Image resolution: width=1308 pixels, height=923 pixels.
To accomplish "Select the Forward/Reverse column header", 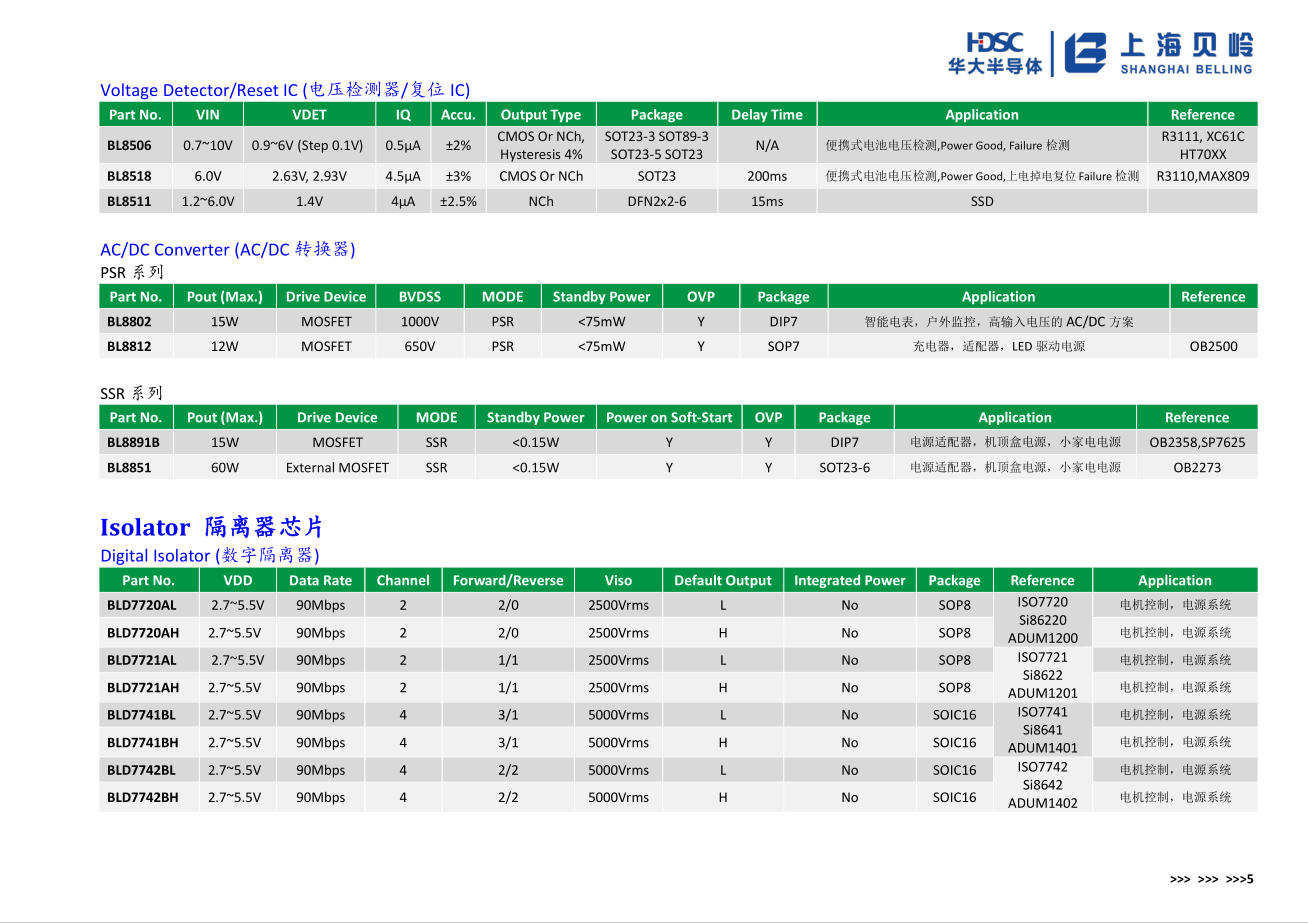I will pos(507,580).
